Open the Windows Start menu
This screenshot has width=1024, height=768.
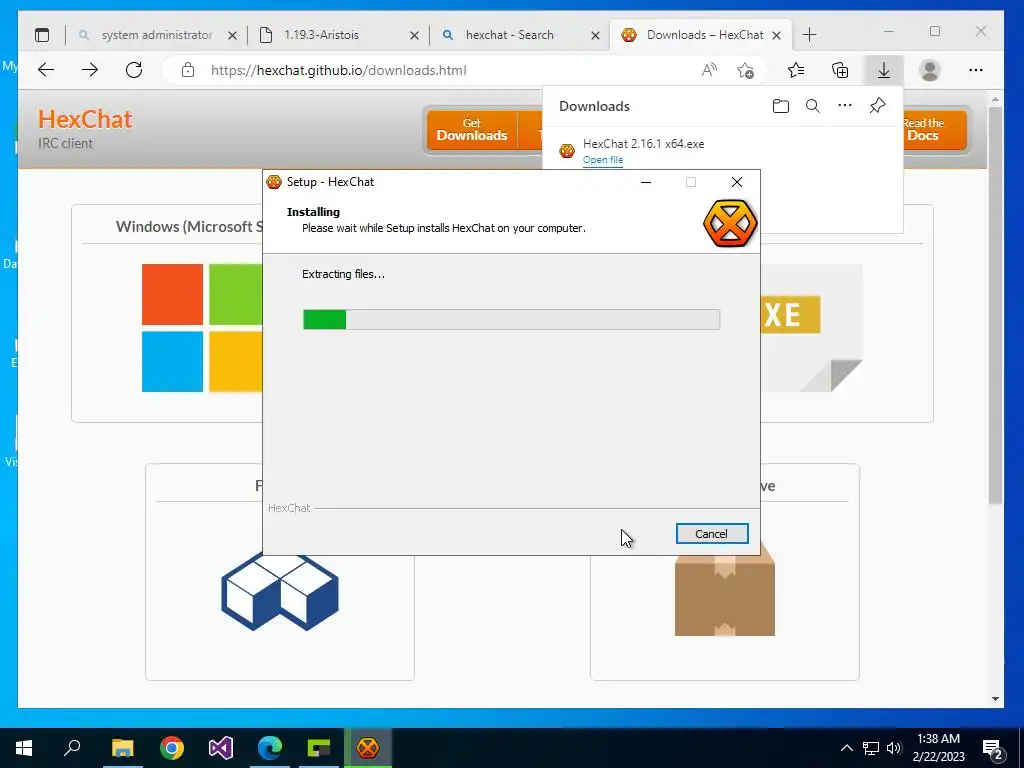coord(24,748)
